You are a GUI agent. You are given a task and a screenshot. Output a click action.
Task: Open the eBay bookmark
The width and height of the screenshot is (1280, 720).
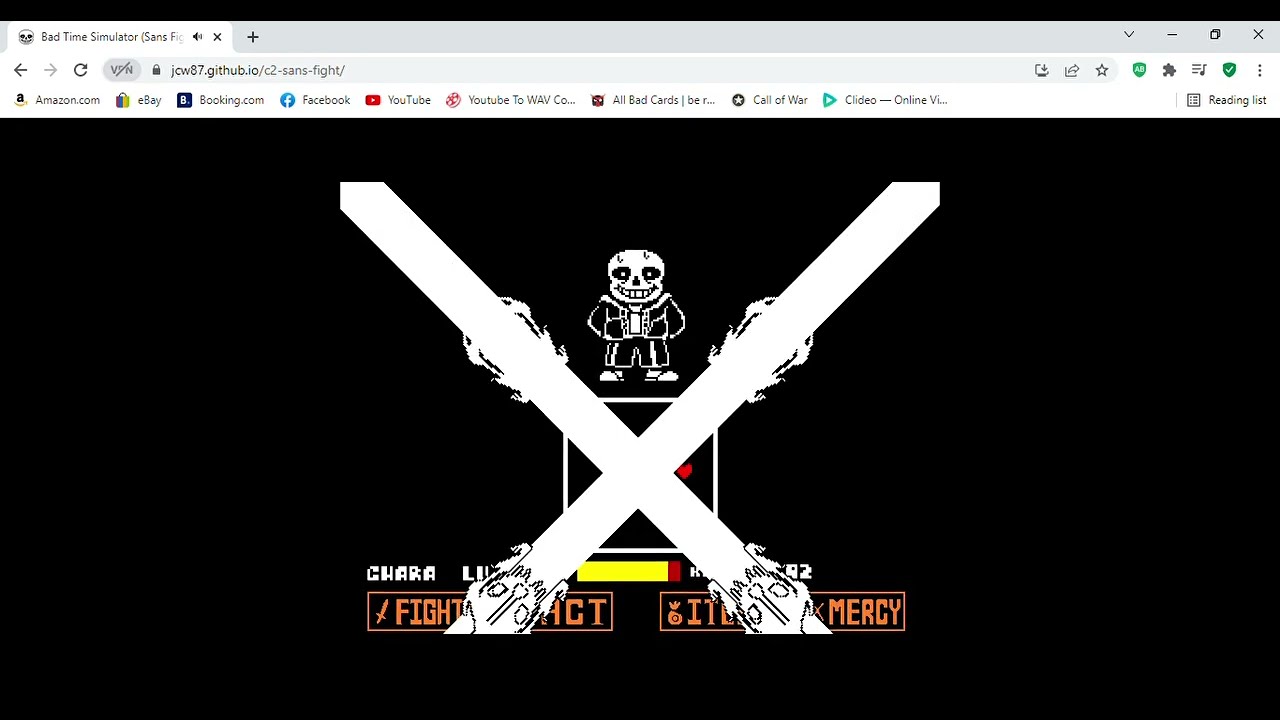point(139,100)
